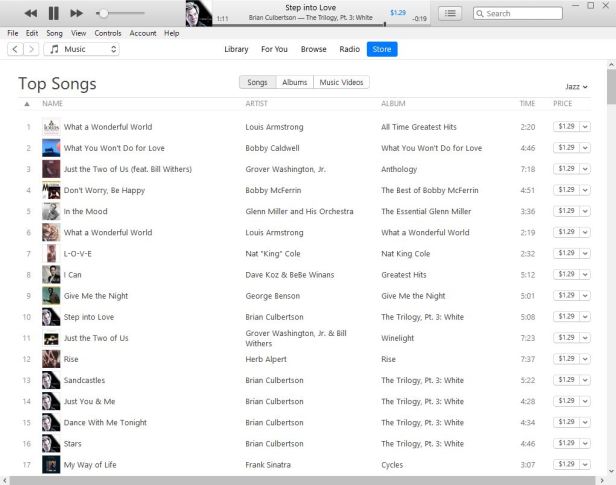This screenshot has height=485, width=616.
Task: Buy In the Mood for $1.29
Action: (x=566, y=211)
